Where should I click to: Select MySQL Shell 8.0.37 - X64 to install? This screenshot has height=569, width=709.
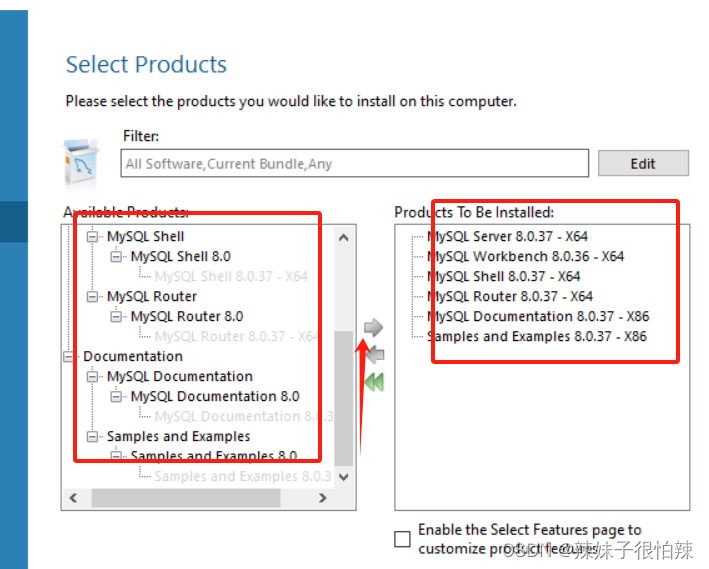tap(503, 276)
